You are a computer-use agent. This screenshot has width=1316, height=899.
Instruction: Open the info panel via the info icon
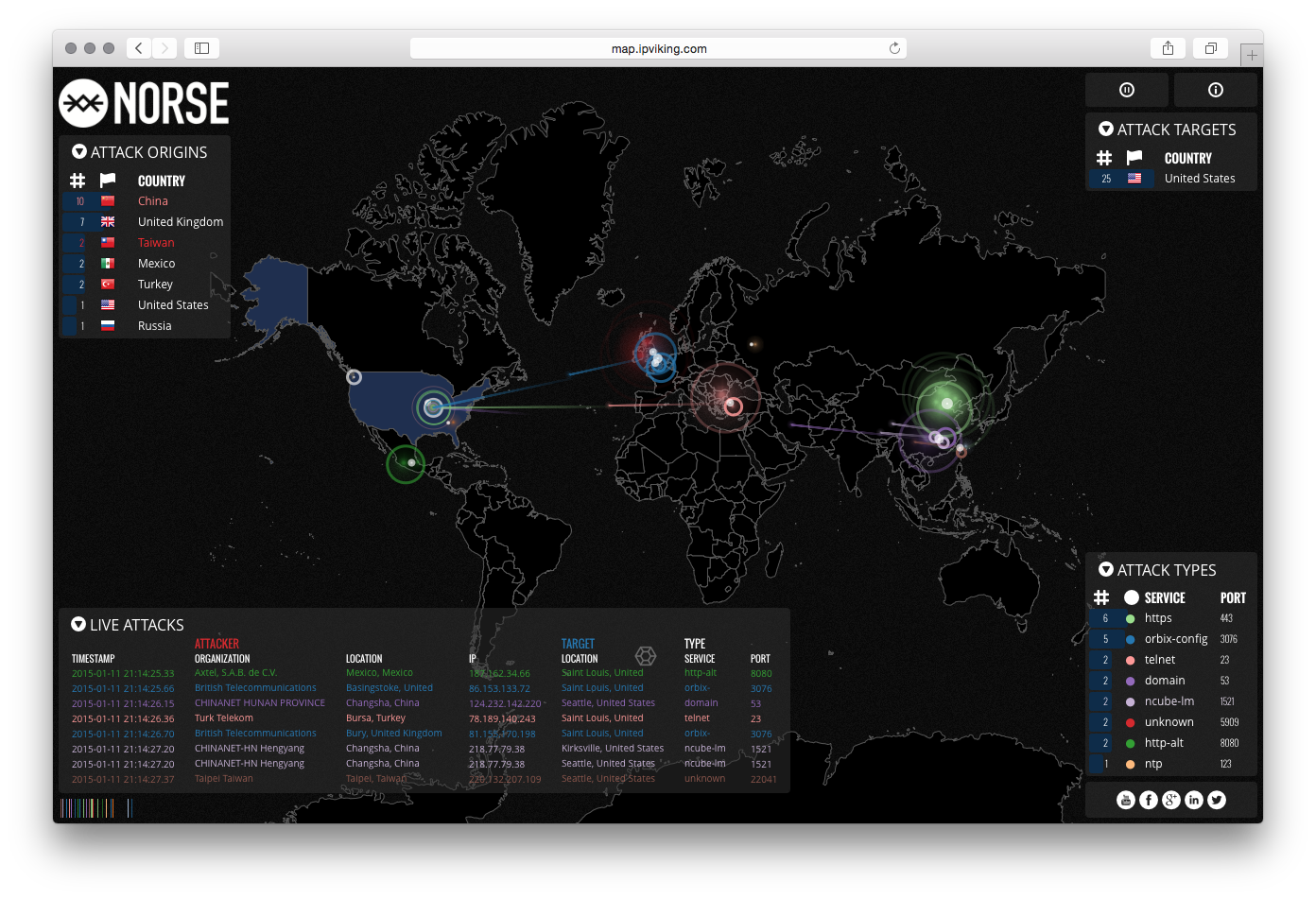[x=1215, y=89]
